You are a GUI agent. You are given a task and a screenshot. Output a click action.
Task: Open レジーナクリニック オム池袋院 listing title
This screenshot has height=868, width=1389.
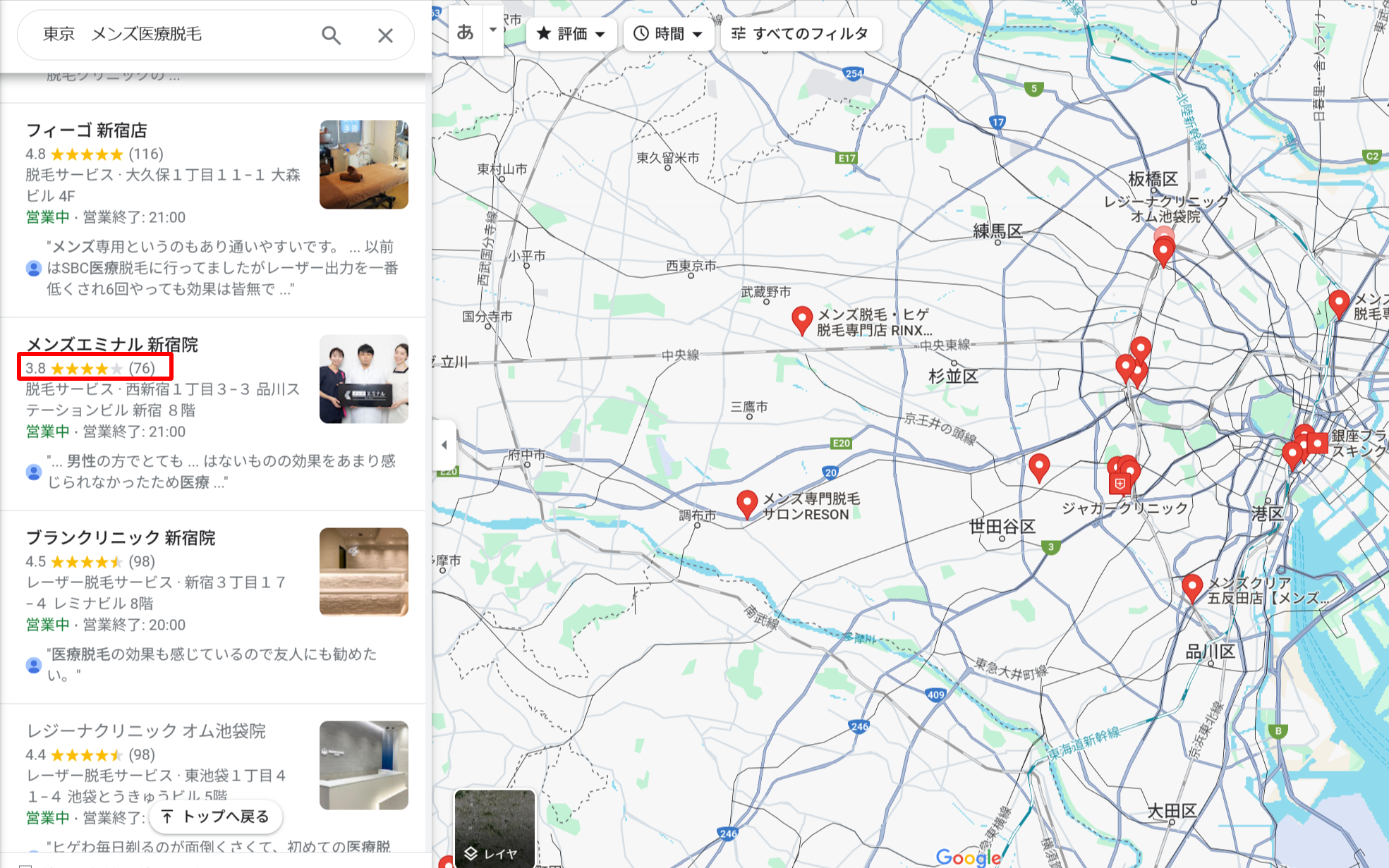146,731
